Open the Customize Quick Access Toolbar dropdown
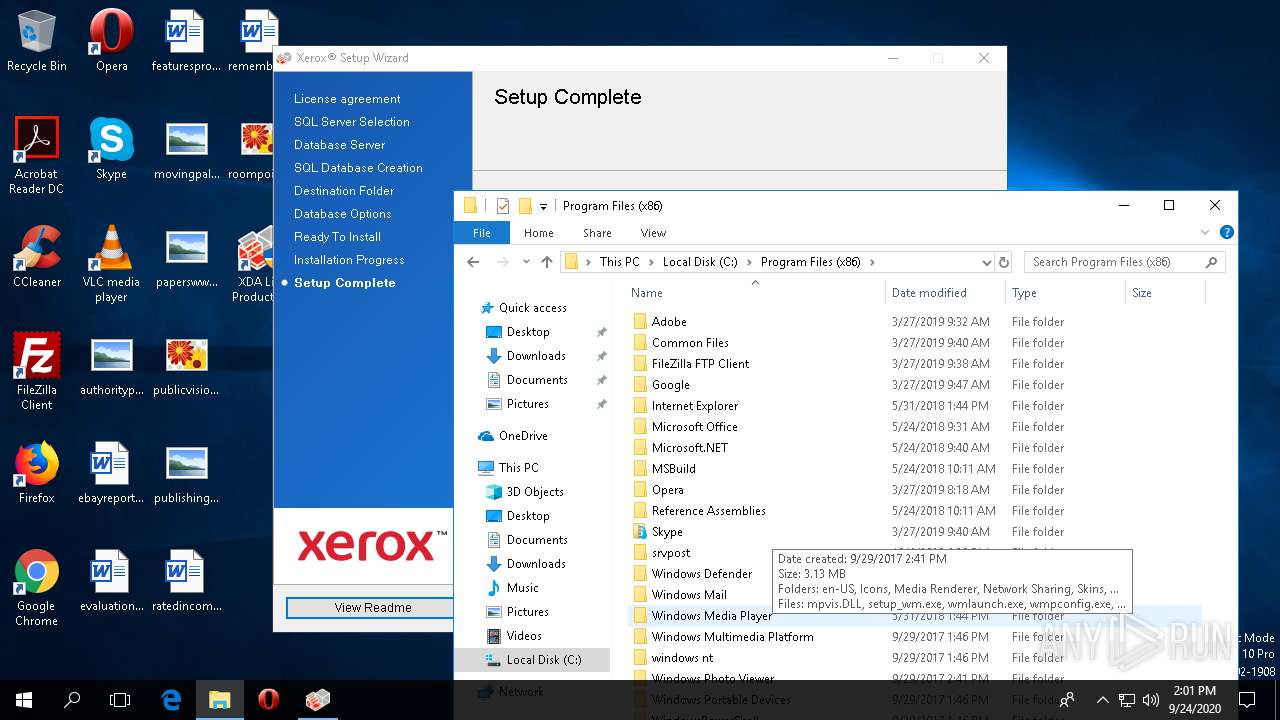Image resolution: width=1280 pixels, height=720 pixels. coord(544,206)
